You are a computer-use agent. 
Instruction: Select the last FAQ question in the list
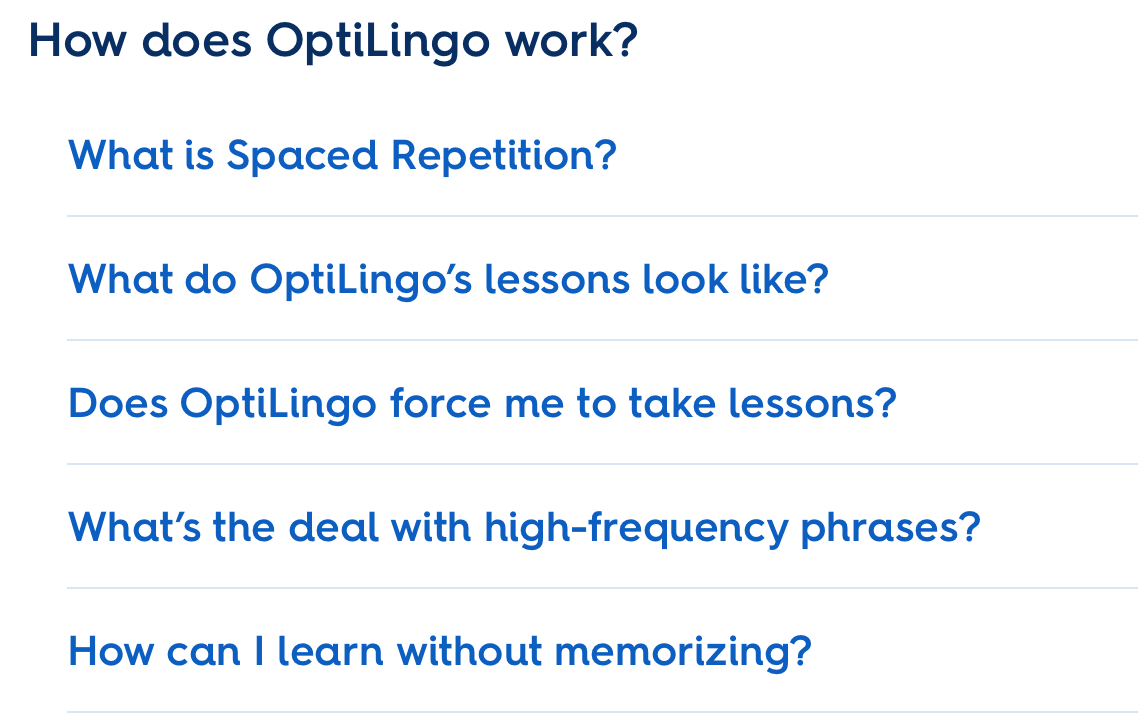click(x=439, y=652)
